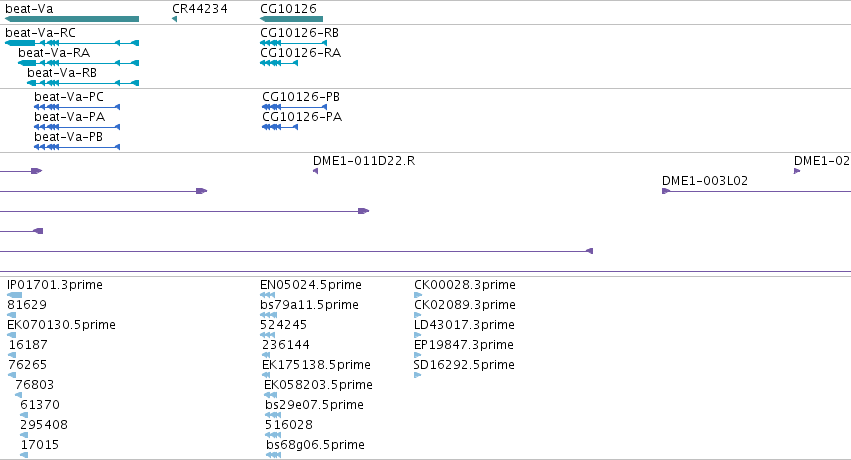Click the 61370 feature
The width and height of the screenshot is (851, 460).
point(24,415)
